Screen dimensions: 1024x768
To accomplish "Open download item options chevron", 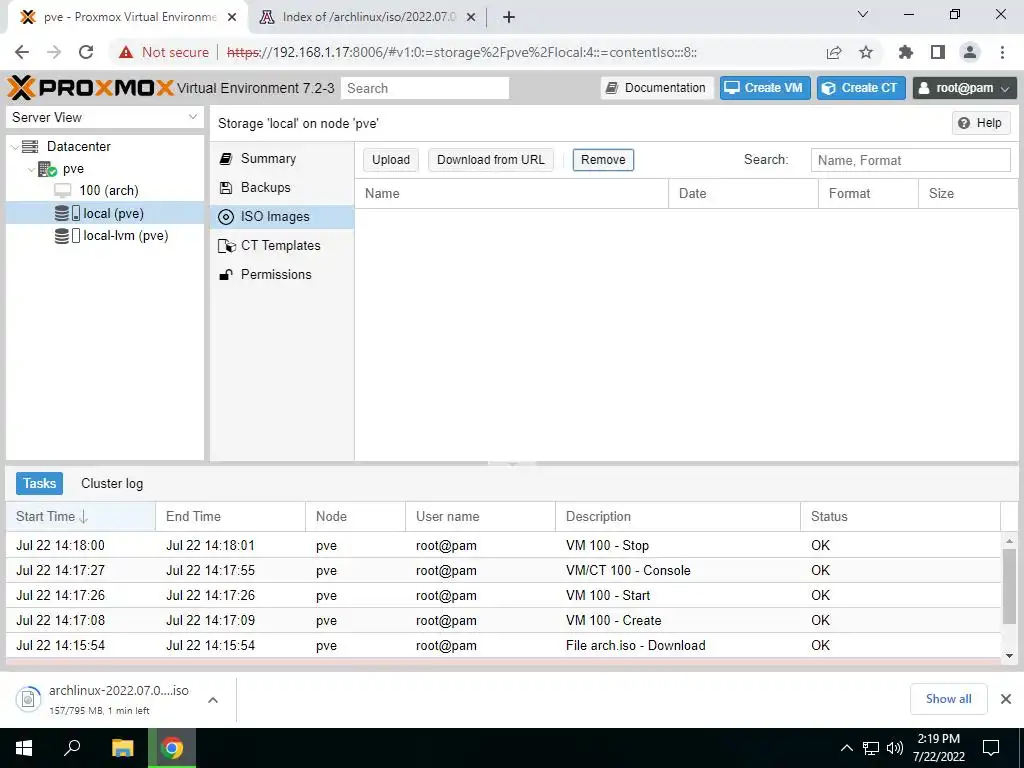I will click(213, 699).
